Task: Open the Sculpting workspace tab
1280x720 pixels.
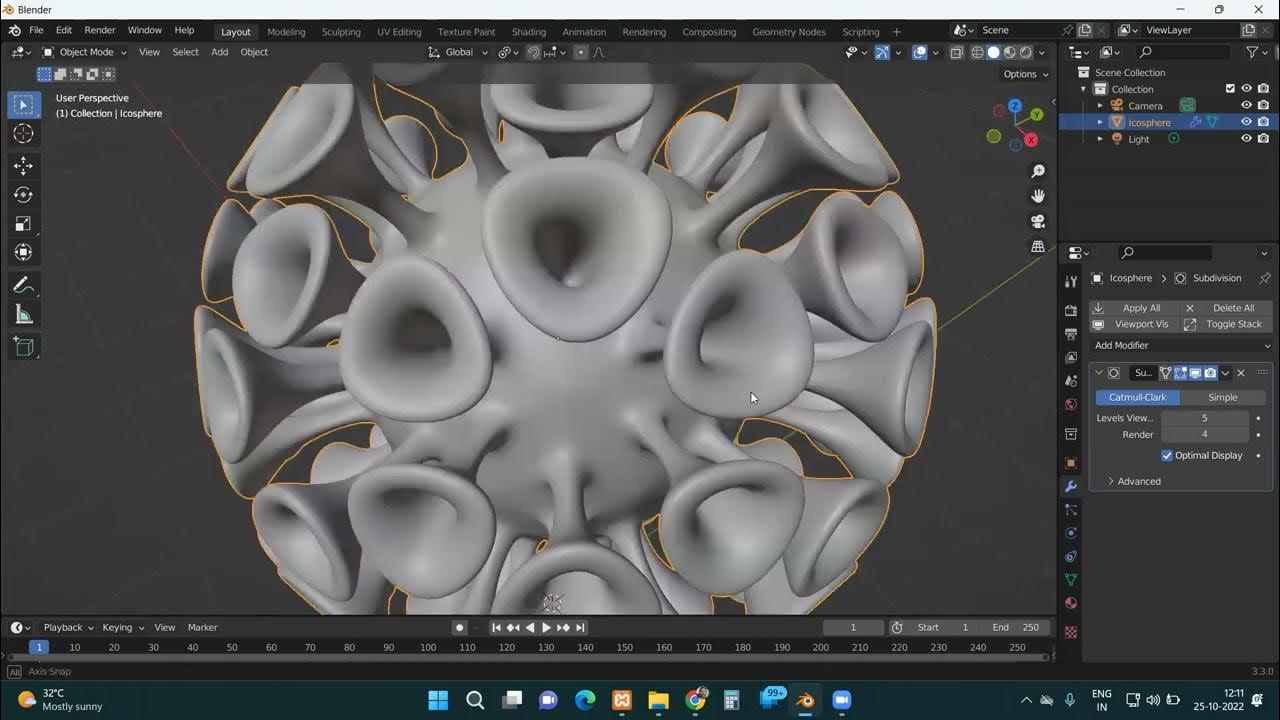Action: [x=341, y=31]
